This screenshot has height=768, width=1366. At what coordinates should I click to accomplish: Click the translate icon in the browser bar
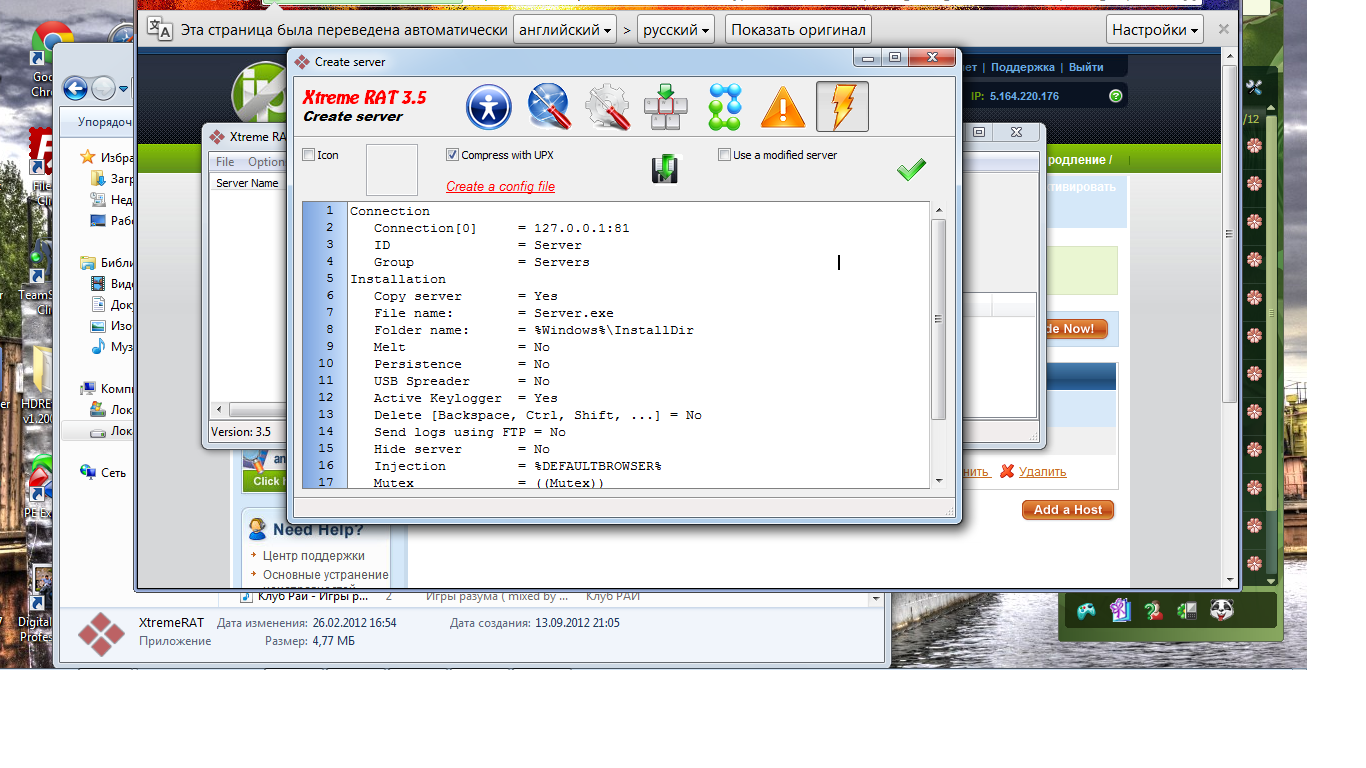click(x=160, y=29)
